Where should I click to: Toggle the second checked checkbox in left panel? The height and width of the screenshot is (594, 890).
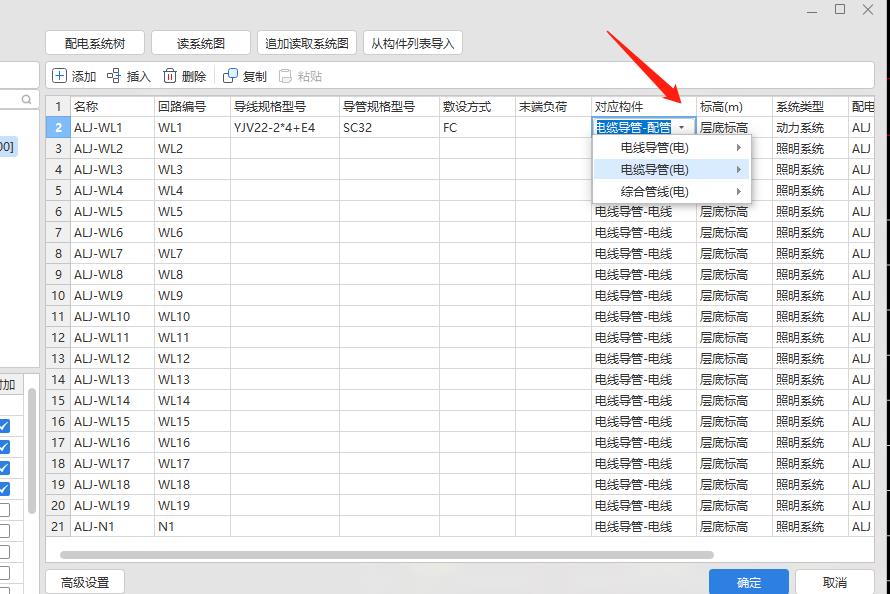pyautogui.click(x=4, y=447)
